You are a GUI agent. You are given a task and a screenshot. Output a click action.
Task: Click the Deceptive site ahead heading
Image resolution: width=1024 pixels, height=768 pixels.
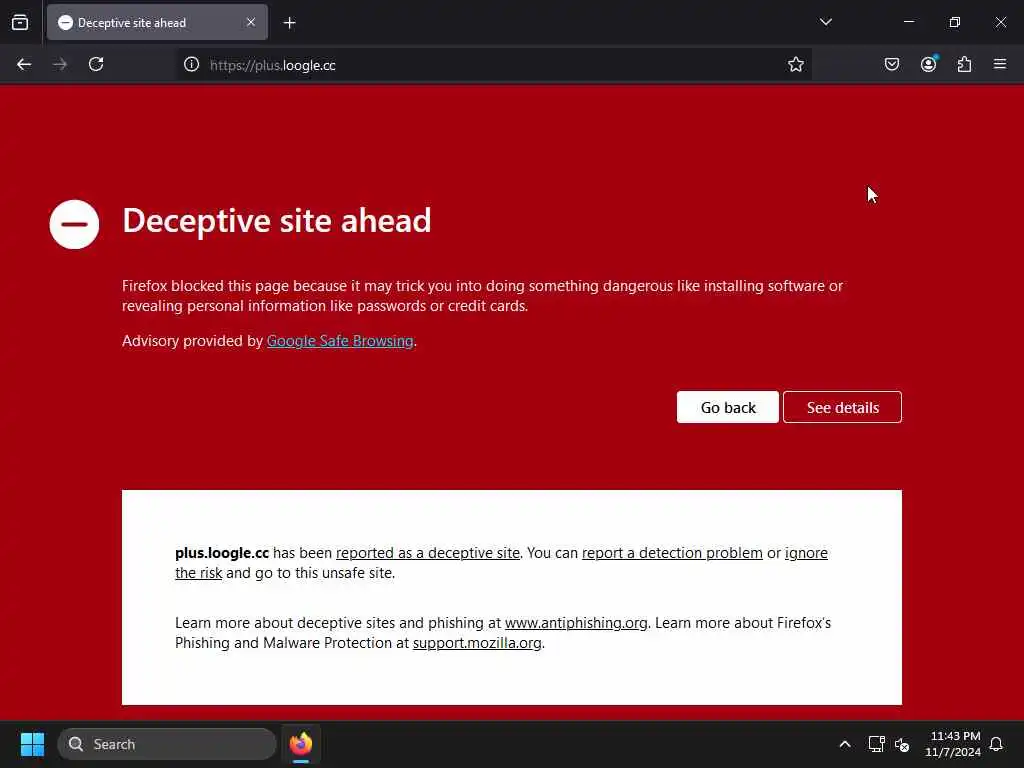click(x=276, y=220)
